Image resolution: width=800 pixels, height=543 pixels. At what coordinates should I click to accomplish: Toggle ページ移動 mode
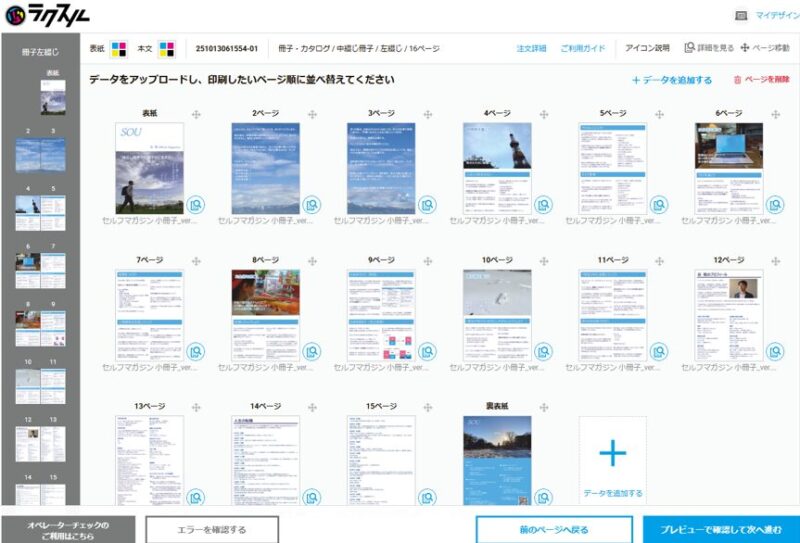(x=765, y=49)
